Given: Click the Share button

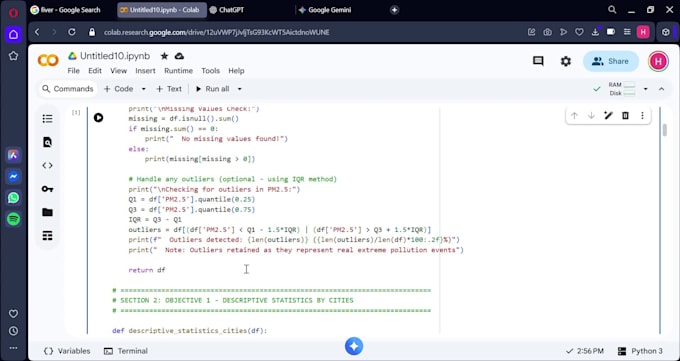Looking at the screenshot, I should (x=611, y=61).
